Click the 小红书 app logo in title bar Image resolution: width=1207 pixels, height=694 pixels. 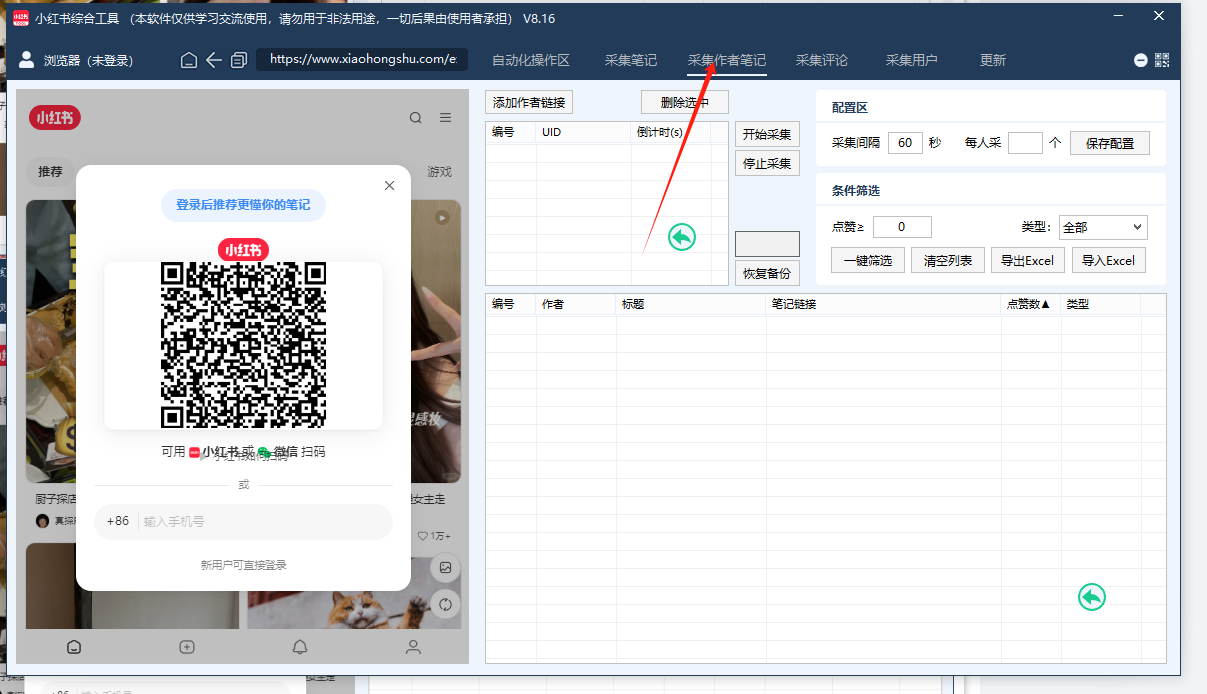click(21, 18)
